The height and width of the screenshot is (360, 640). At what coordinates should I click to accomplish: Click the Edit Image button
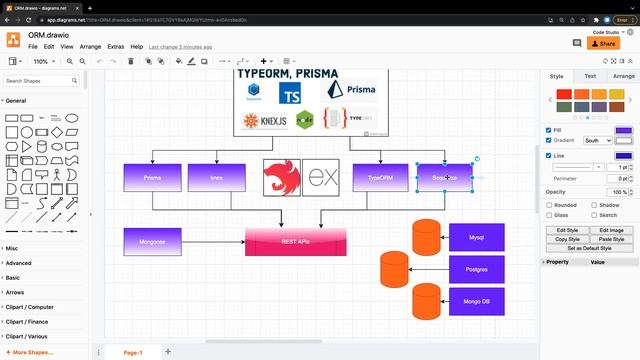[x=611, y=230]
